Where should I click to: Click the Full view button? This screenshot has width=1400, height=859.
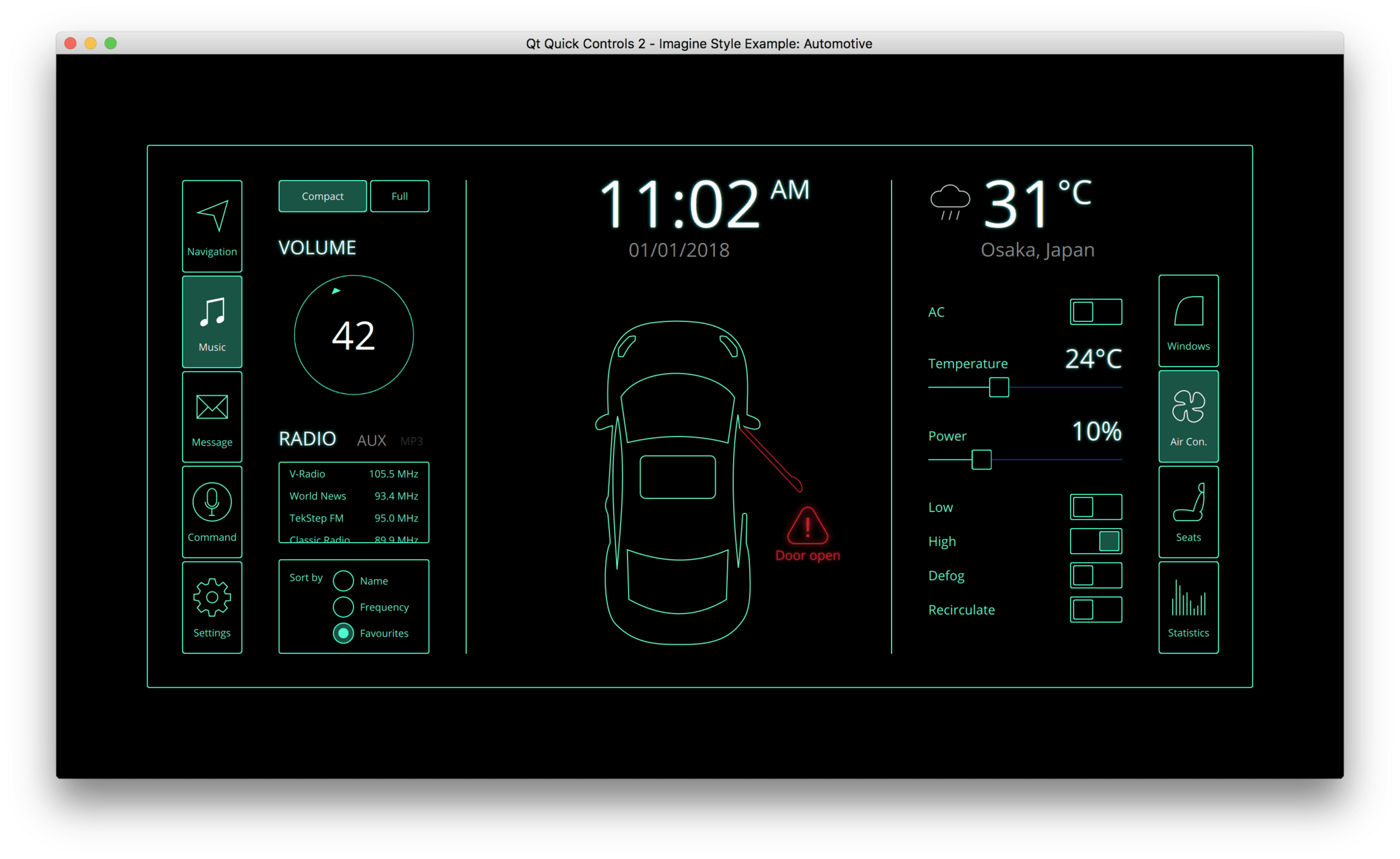(x=399, y=196)
